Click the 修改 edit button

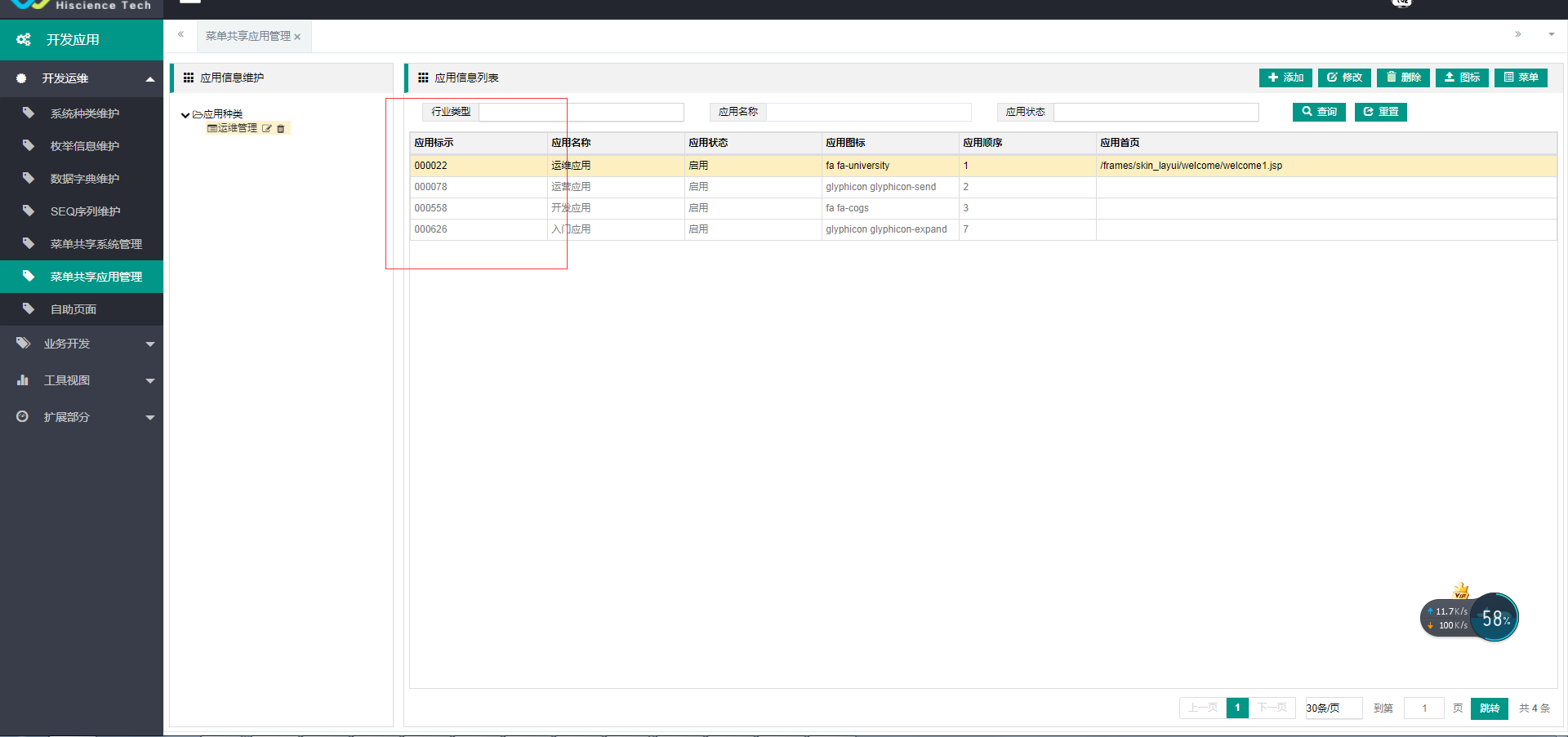coord(1344,78)
